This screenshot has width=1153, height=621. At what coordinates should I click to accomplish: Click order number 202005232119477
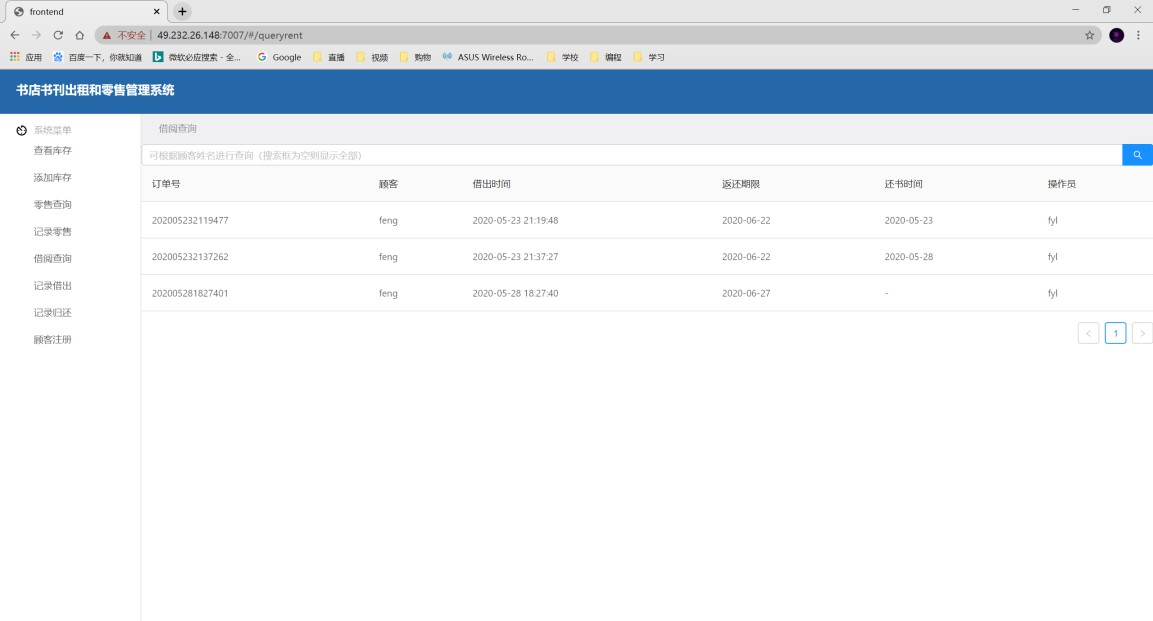pyautogui.click(x=190, y=220)
